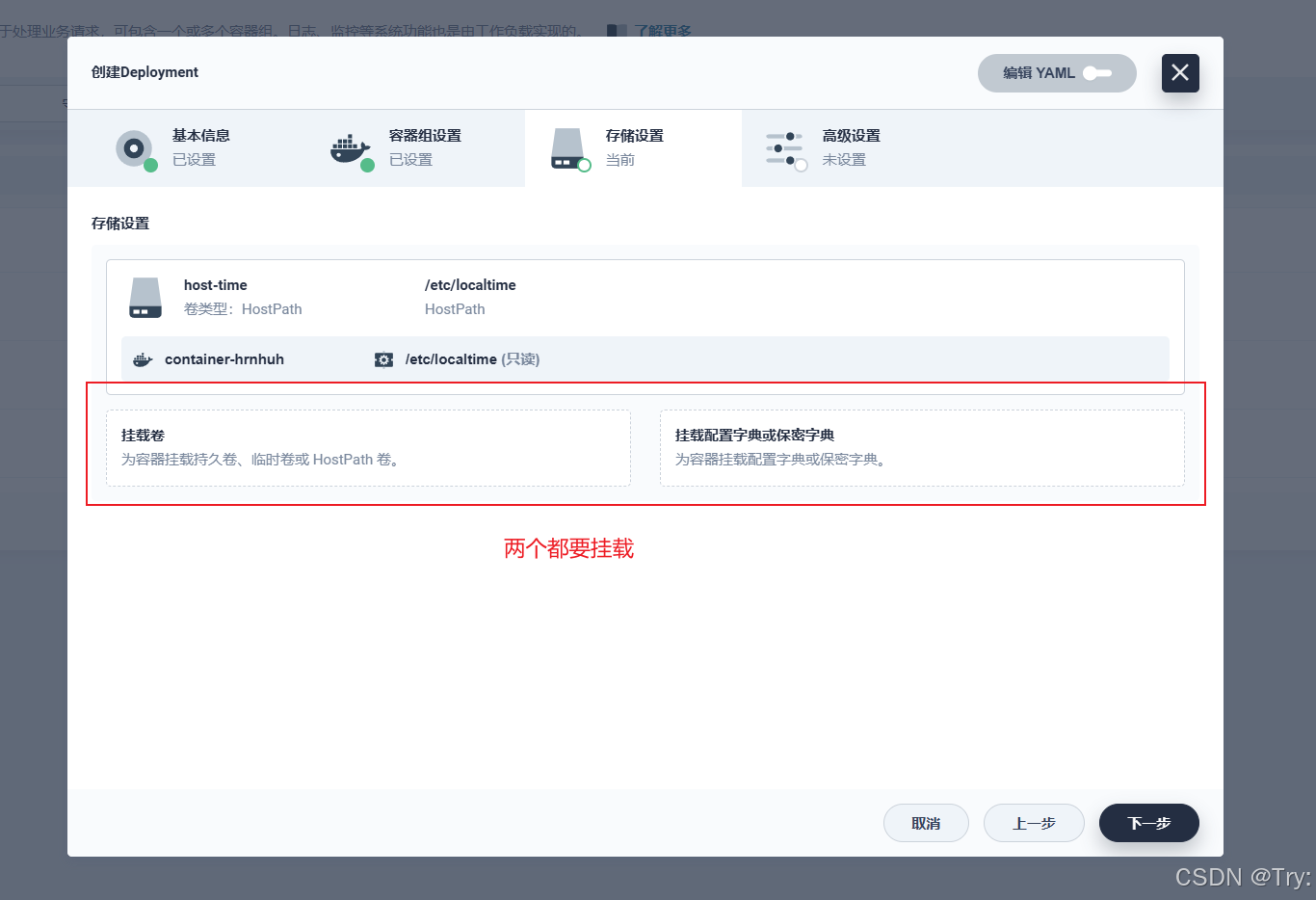Viewport: 1316px width, 900px height.
Task: Click 挂载卷 to add a volume mount
Action: [x=368, y=447]
